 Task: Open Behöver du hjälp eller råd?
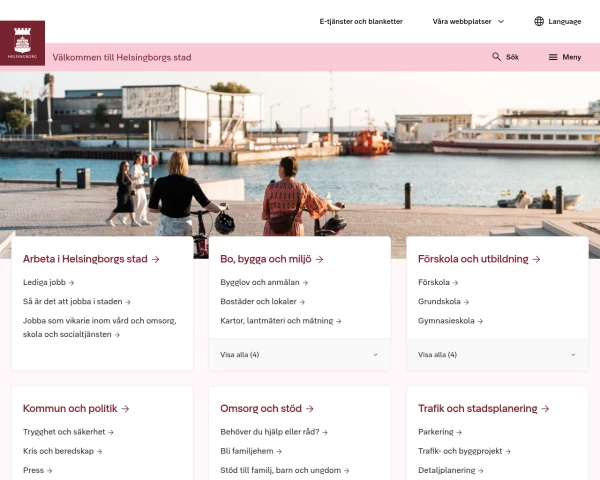point(274,432)
